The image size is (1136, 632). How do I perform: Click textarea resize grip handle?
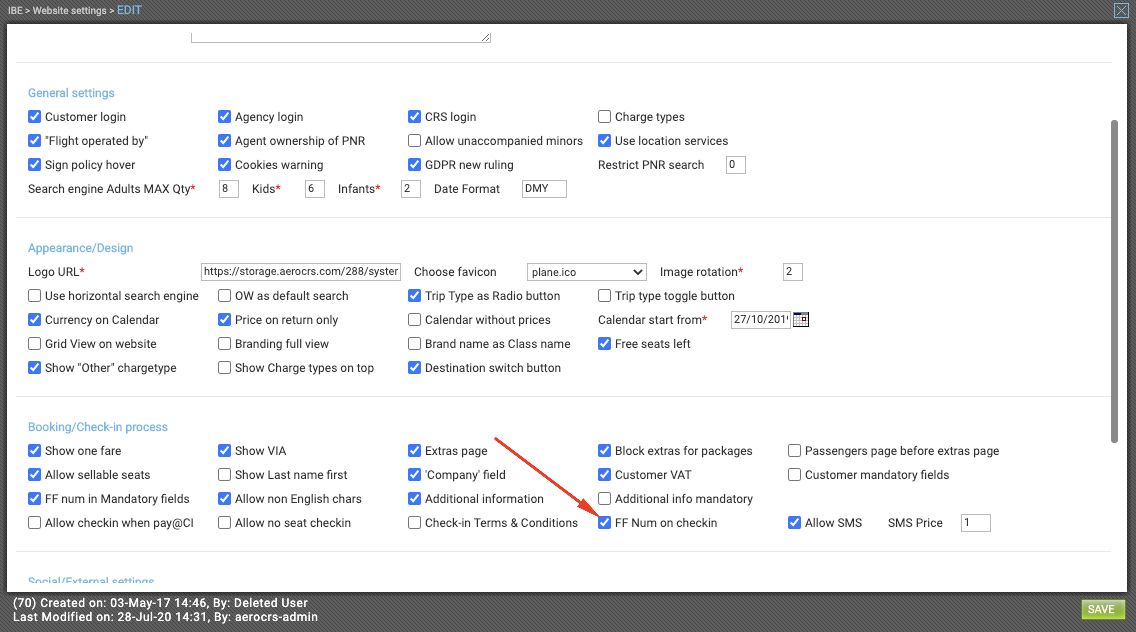click(486, 37)
